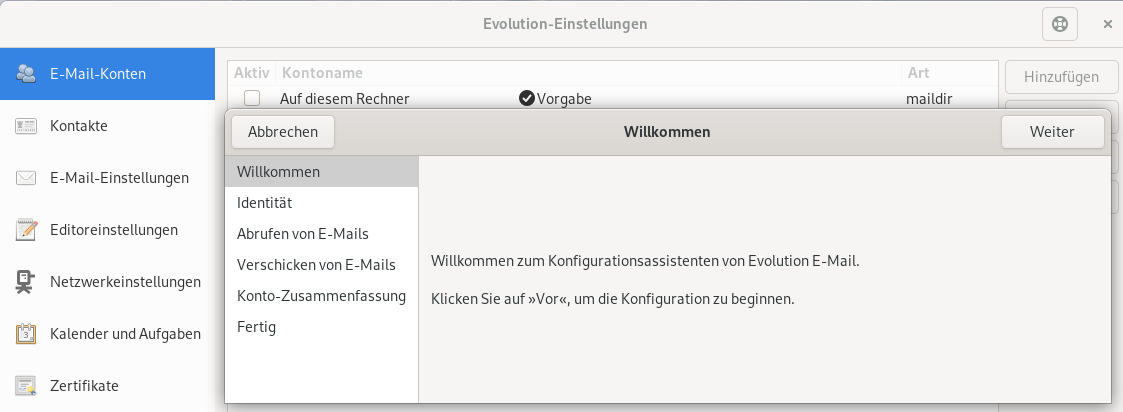Click the Kontakte address card icon
The image size is (1123, 412).
(x=26, y=126)
